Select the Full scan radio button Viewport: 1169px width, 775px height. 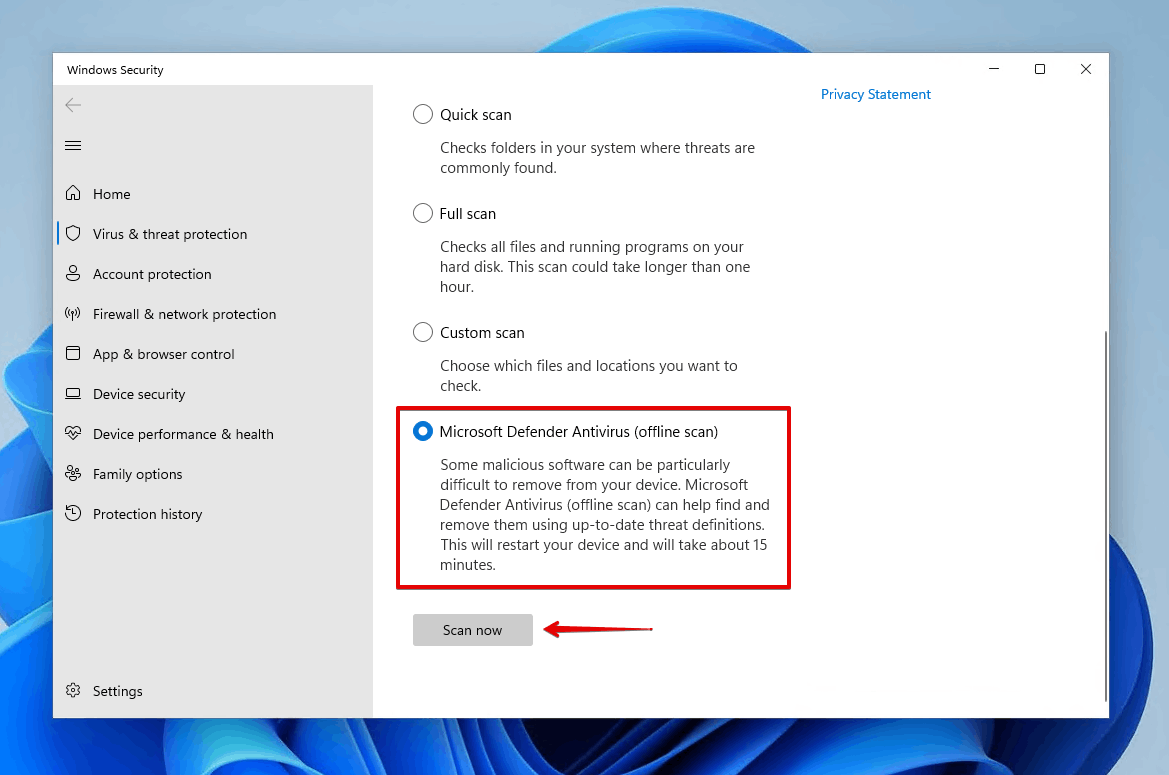423,213
